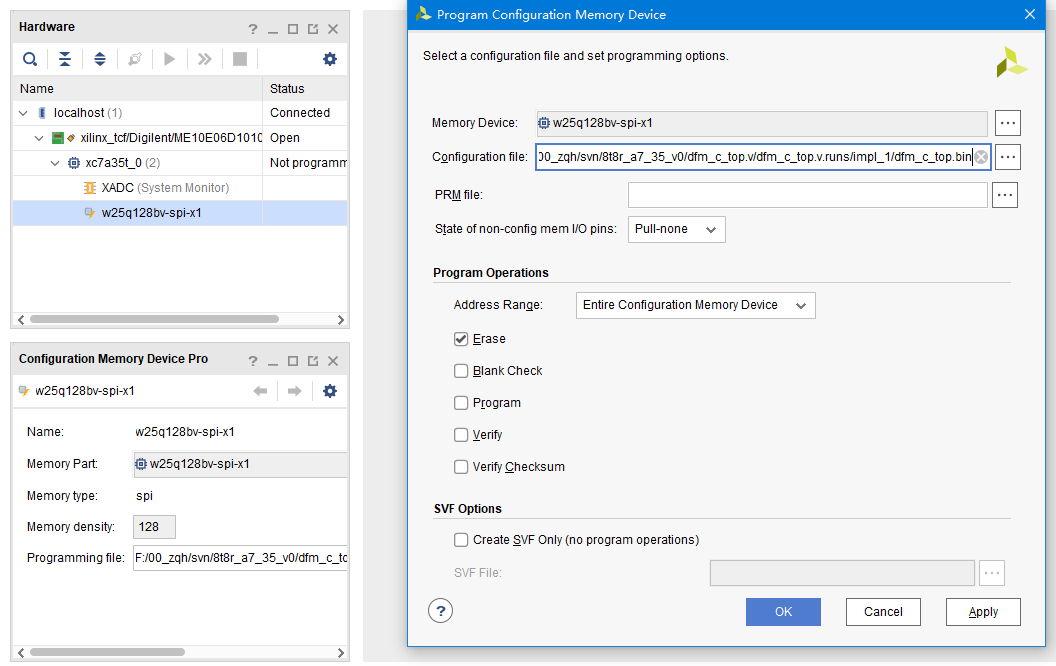1056x666 pixels.
Task: Click Memory density value field
Action: pos(154,527)
